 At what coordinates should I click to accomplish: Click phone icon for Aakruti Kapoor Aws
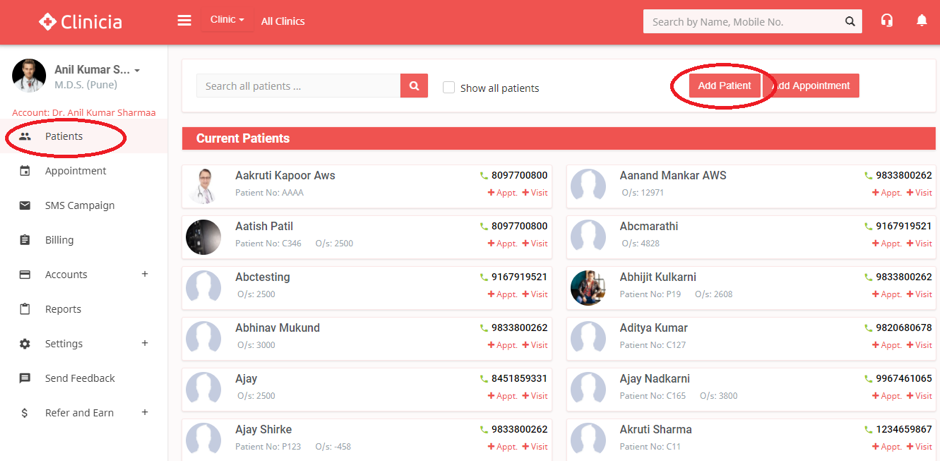[x=484, y=176]
